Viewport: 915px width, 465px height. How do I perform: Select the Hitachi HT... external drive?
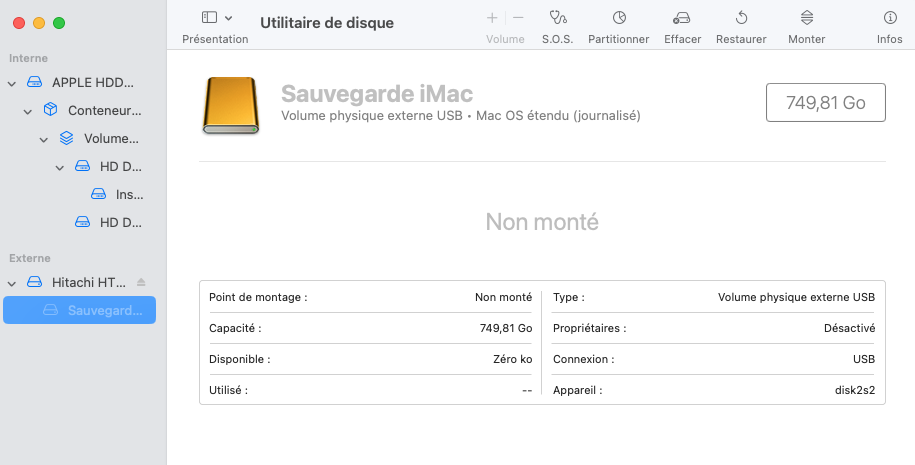[89, 283]
